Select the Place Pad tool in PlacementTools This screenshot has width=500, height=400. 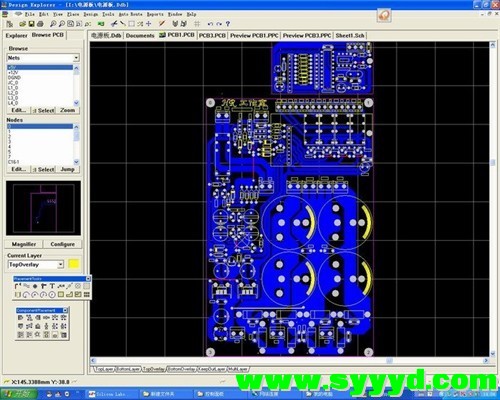pos(35,286)
